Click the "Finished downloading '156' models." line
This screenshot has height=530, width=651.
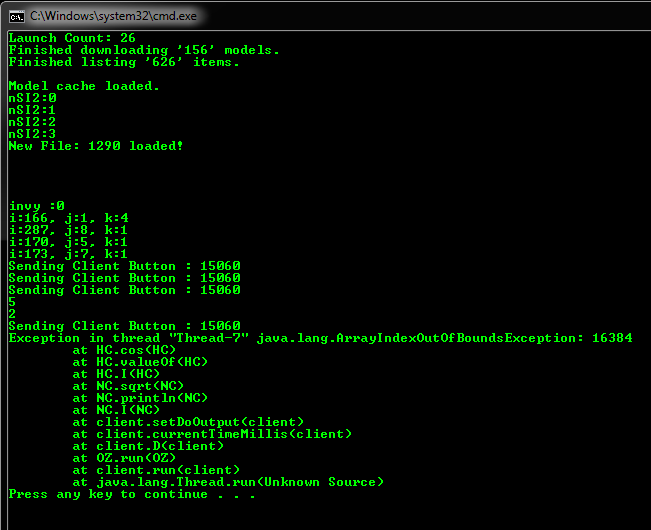point(144,50)
